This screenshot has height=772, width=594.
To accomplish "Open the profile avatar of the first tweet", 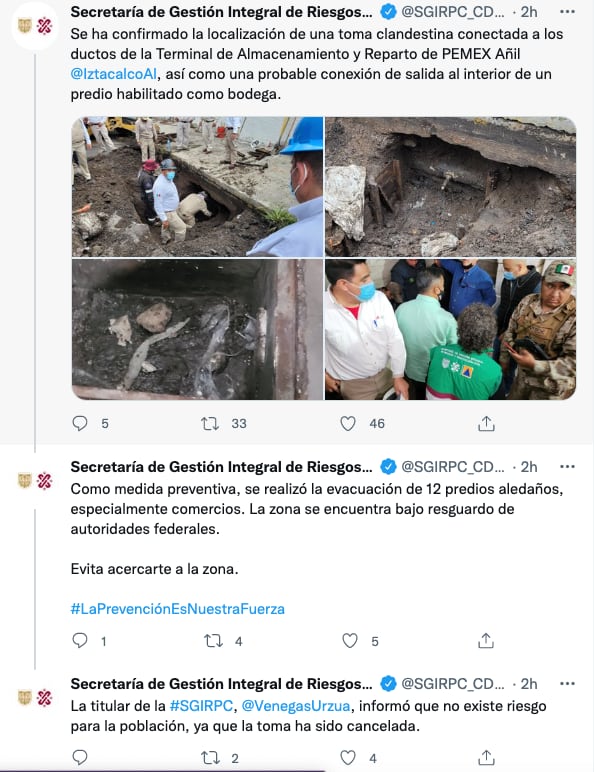I will click(35, 26).
